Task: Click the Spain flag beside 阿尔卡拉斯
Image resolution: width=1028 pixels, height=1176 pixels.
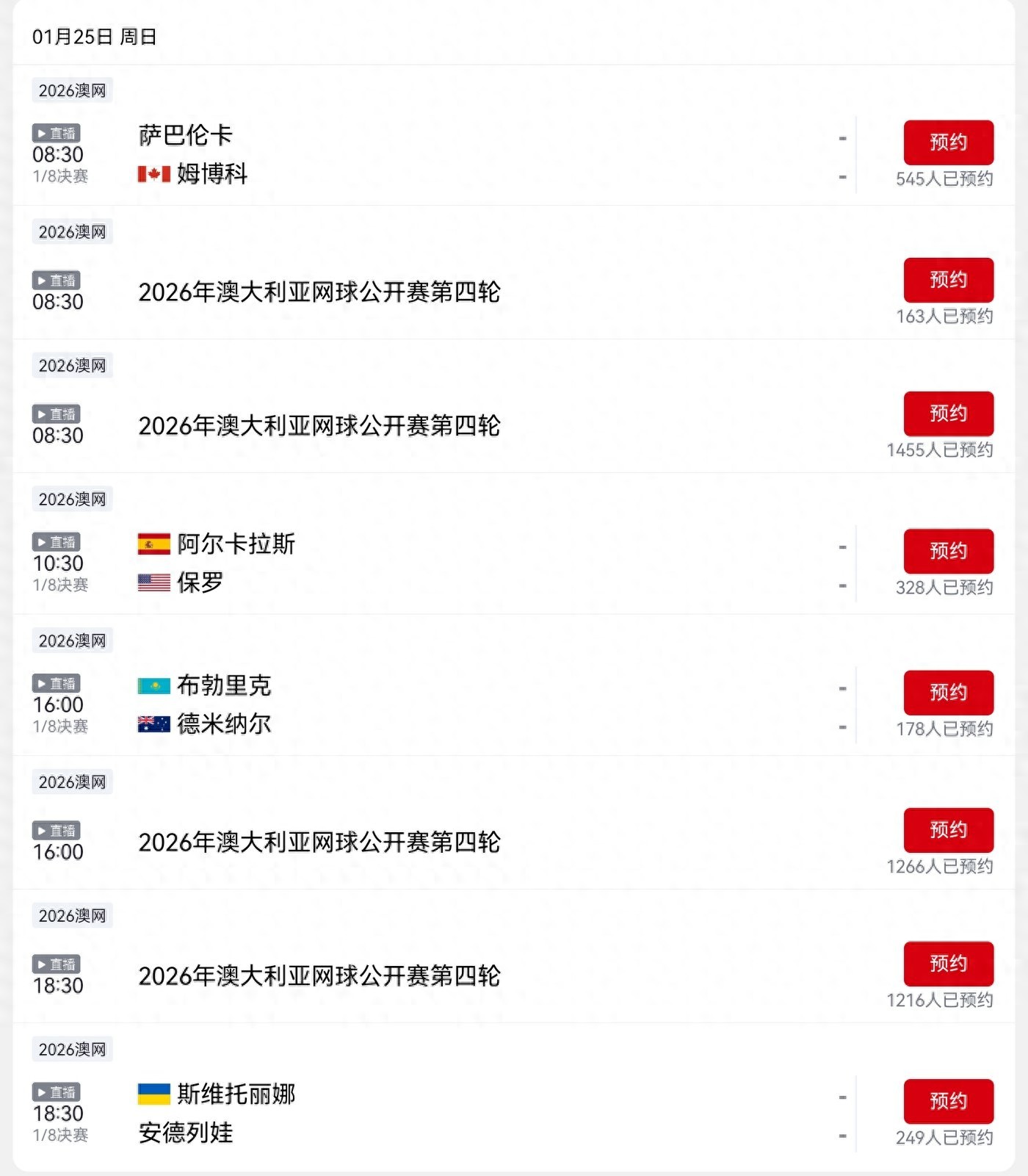Action: pos(153,544)
